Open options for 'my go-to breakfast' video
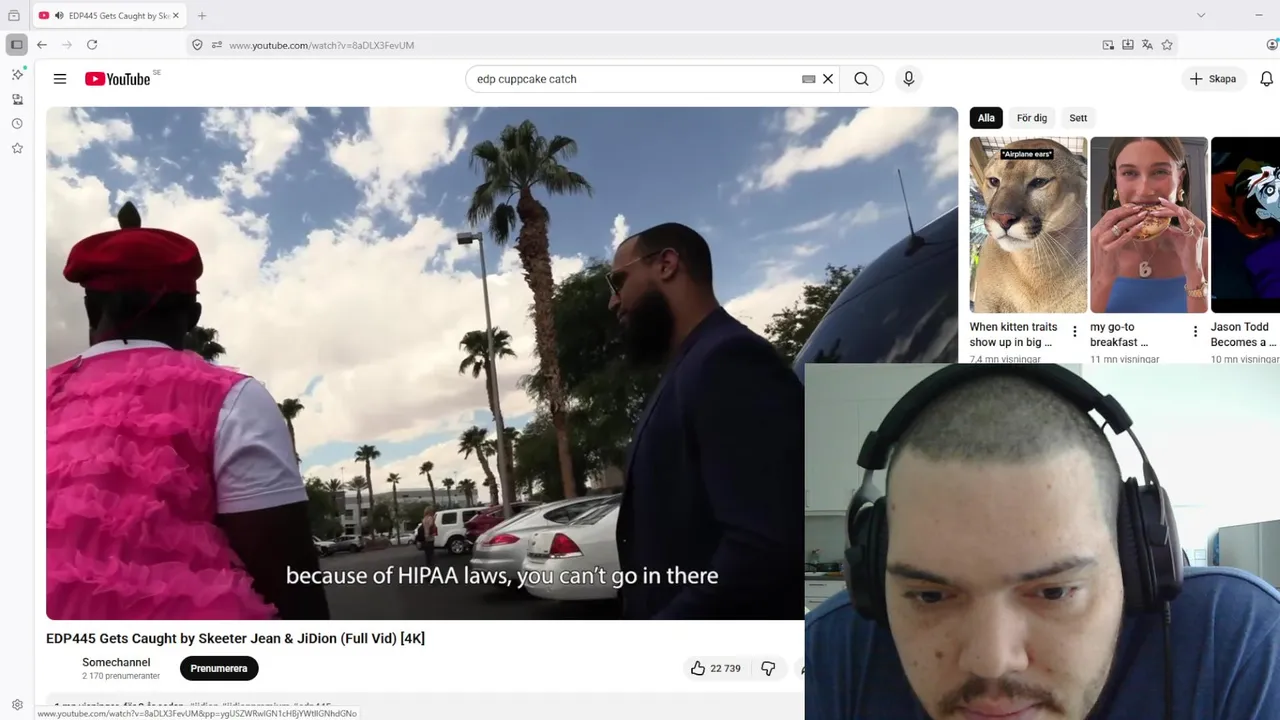 [x=1195, y=332]
